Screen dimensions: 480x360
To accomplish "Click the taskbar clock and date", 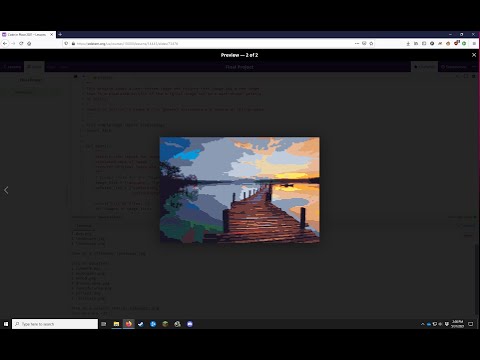I will point(457,324).
